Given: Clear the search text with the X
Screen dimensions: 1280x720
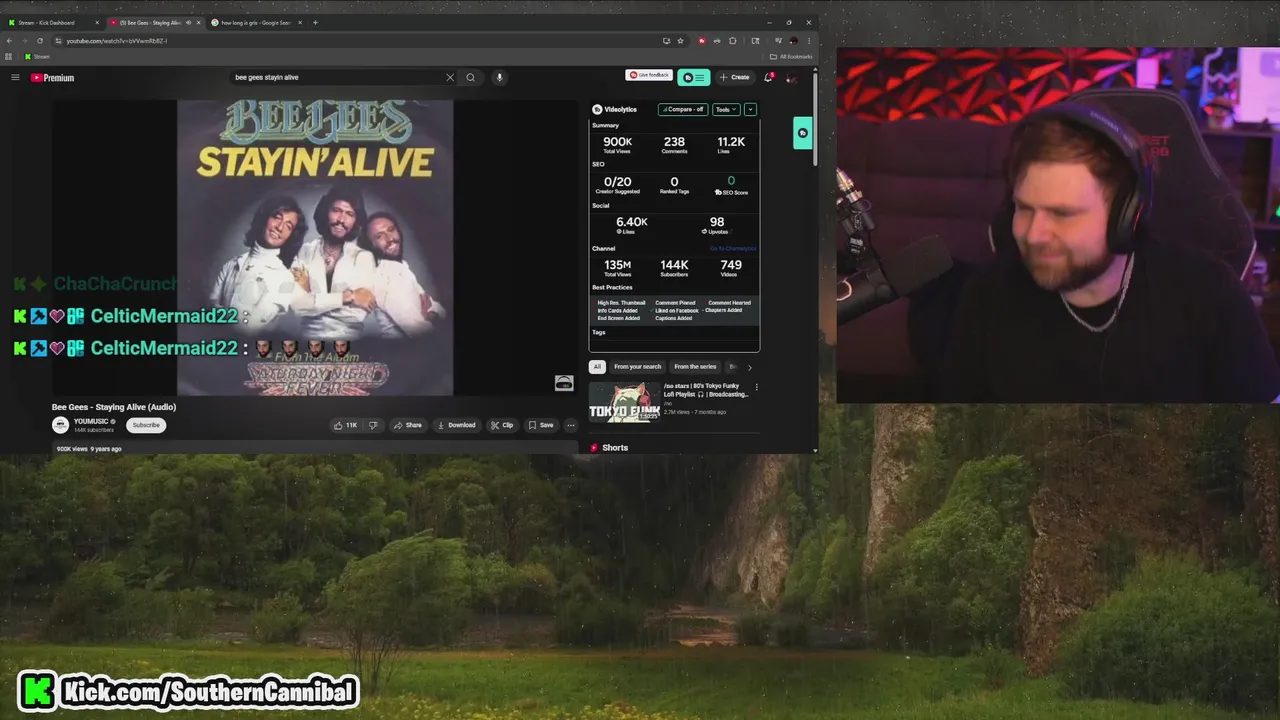Looking at the screenshot, I should 450,77.
